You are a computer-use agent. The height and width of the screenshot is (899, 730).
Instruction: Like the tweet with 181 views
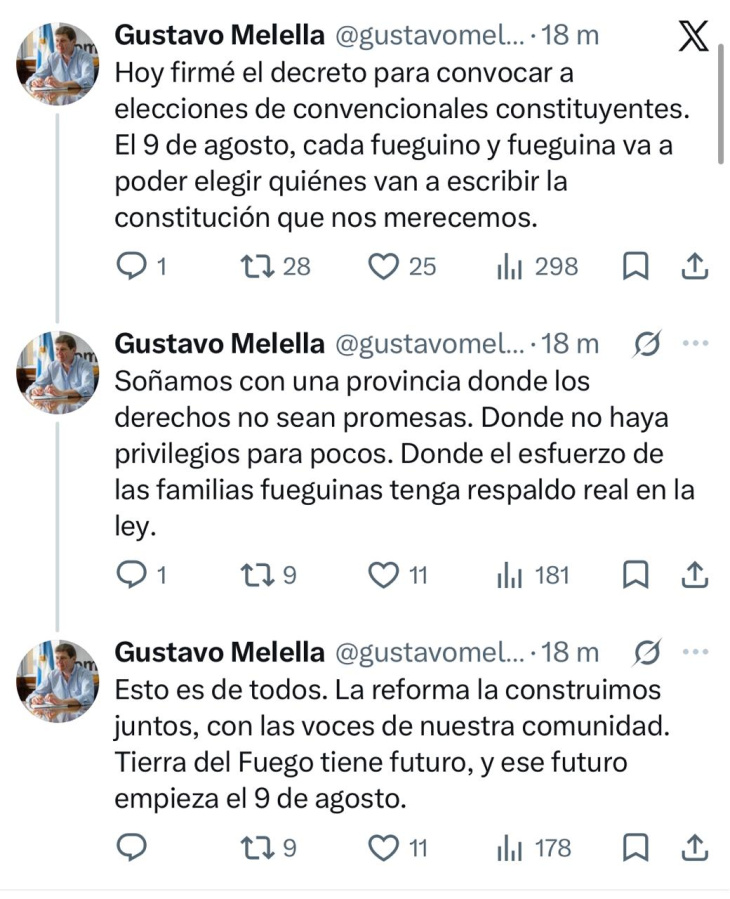(x=384, y=575)
